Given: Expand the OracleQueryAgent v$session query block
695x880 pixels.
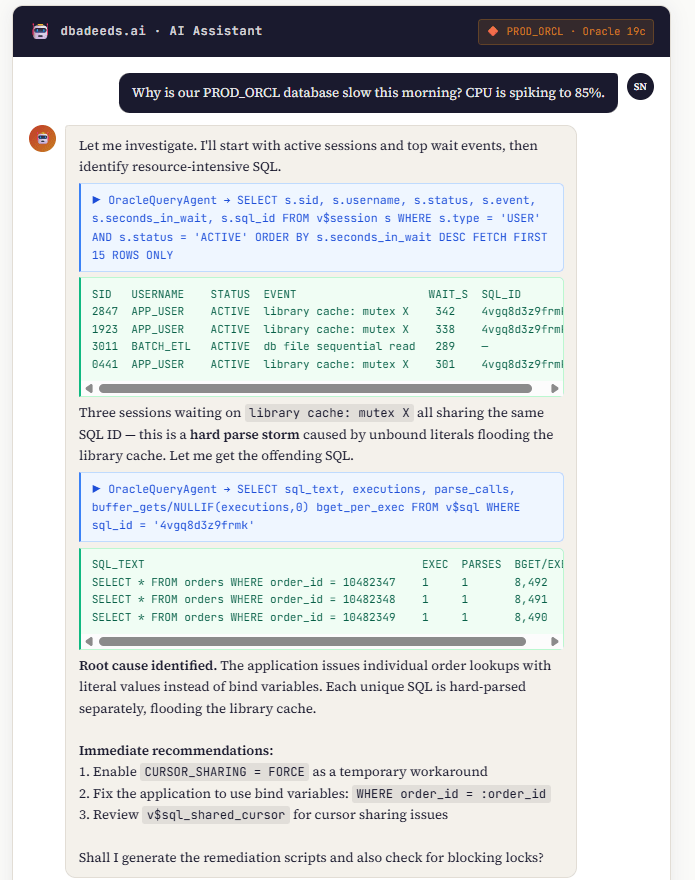Looking at the screenshot, I should (x=320, y=227).
